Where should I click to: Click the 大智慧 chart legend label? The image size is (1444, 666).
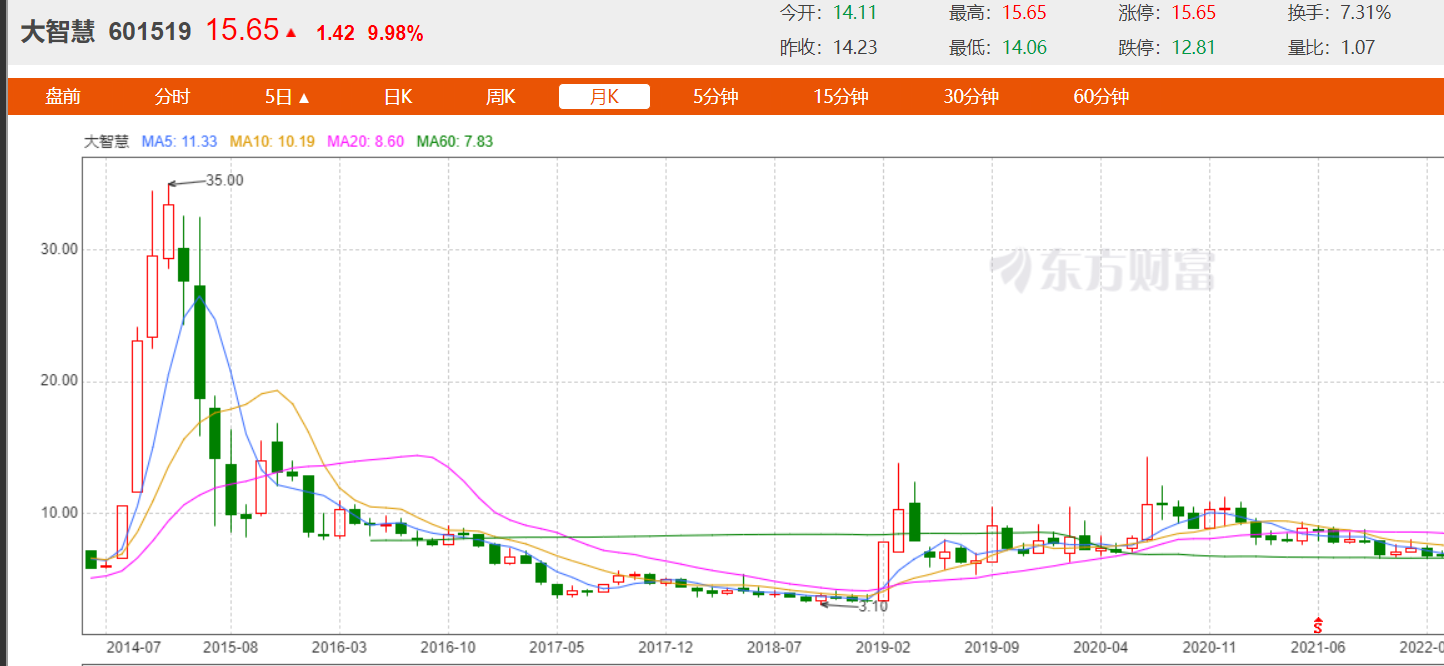point(106,142)
